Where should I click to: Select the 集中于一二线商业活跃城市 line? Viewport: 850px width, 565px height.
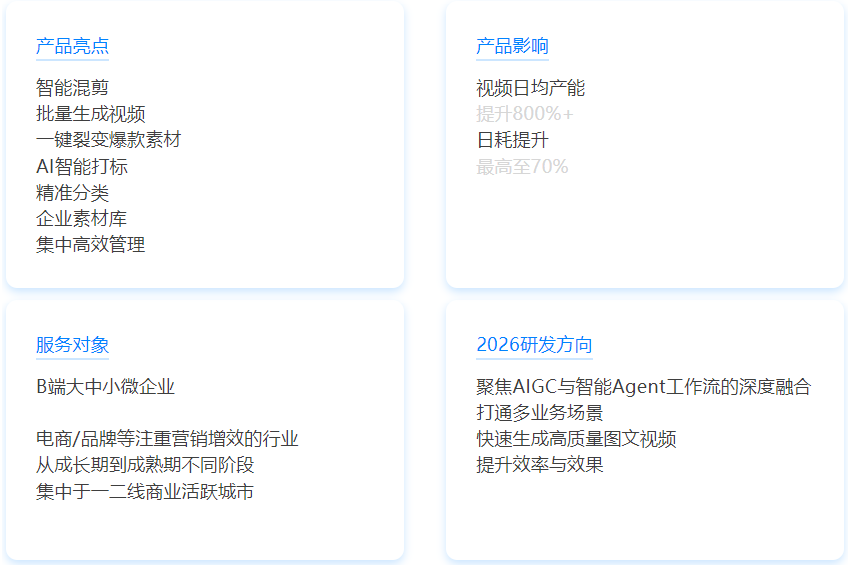(x=145, y=491)
